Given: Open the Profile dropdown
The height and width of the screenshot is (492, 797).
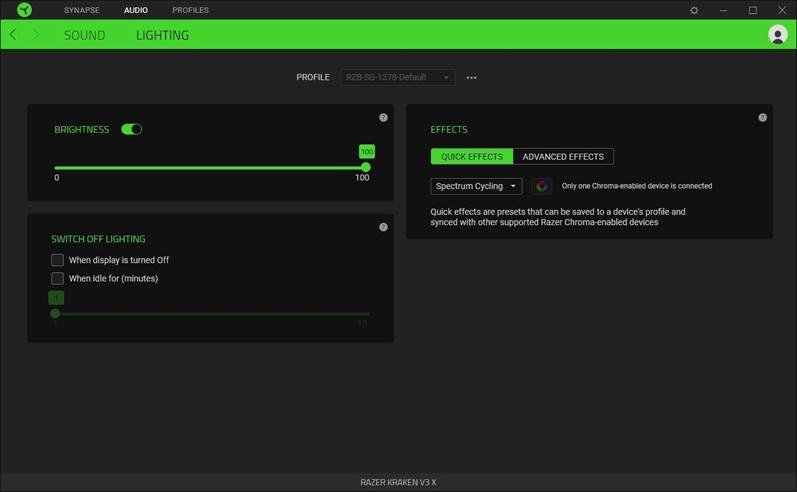Looking at the screenshot, I should (x=397, y=77).
